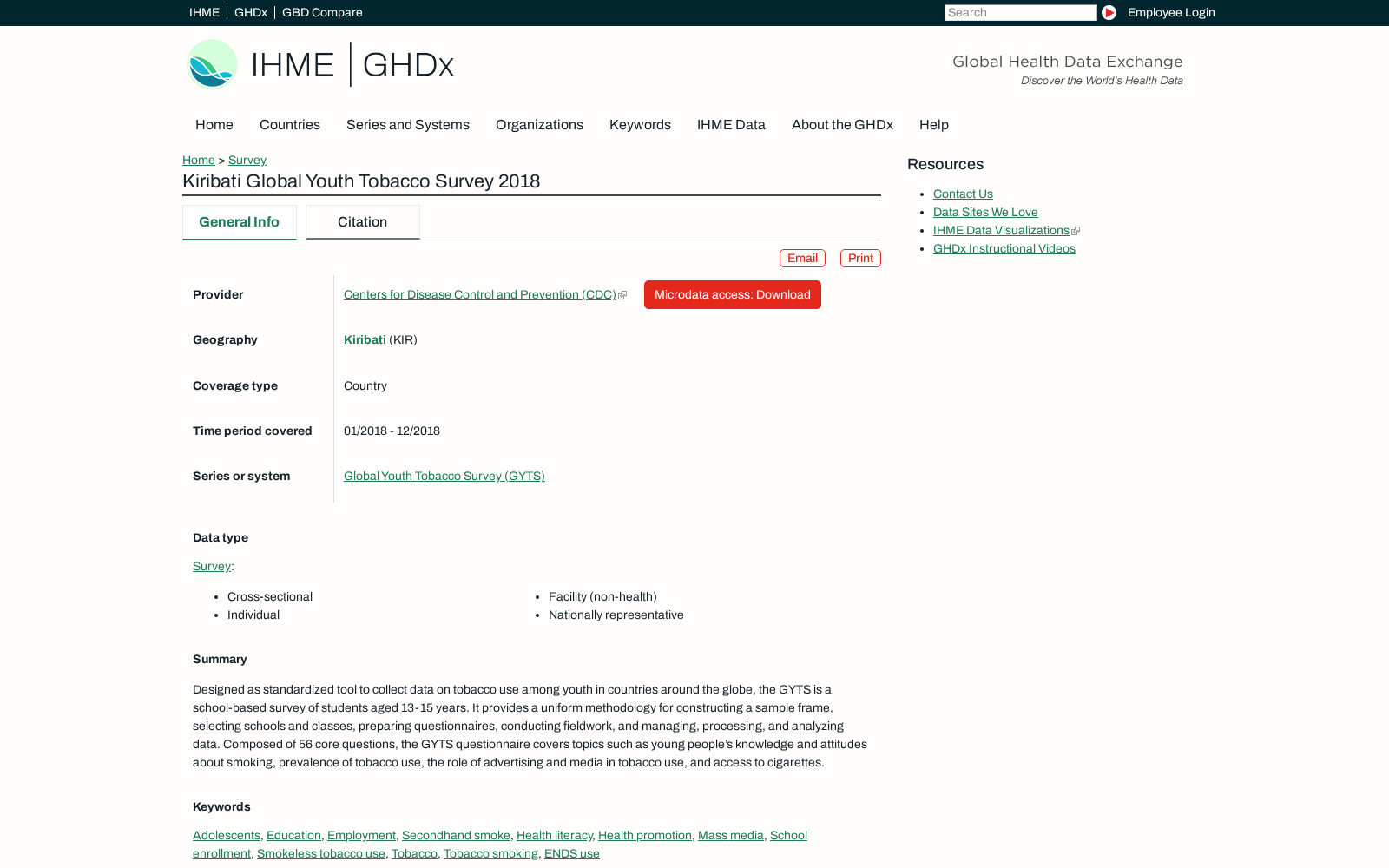Open the IHME Data menu
The width and height of the screenshot is (1389, 868).
(x=731, y=125)
